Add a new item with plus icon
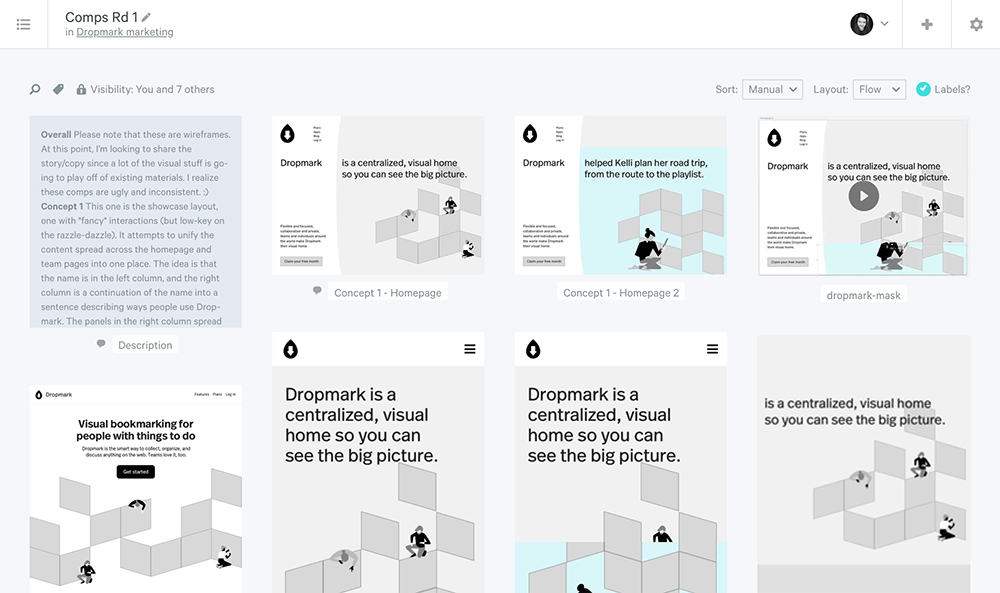The image size is (1000, 593). (927, 24)
